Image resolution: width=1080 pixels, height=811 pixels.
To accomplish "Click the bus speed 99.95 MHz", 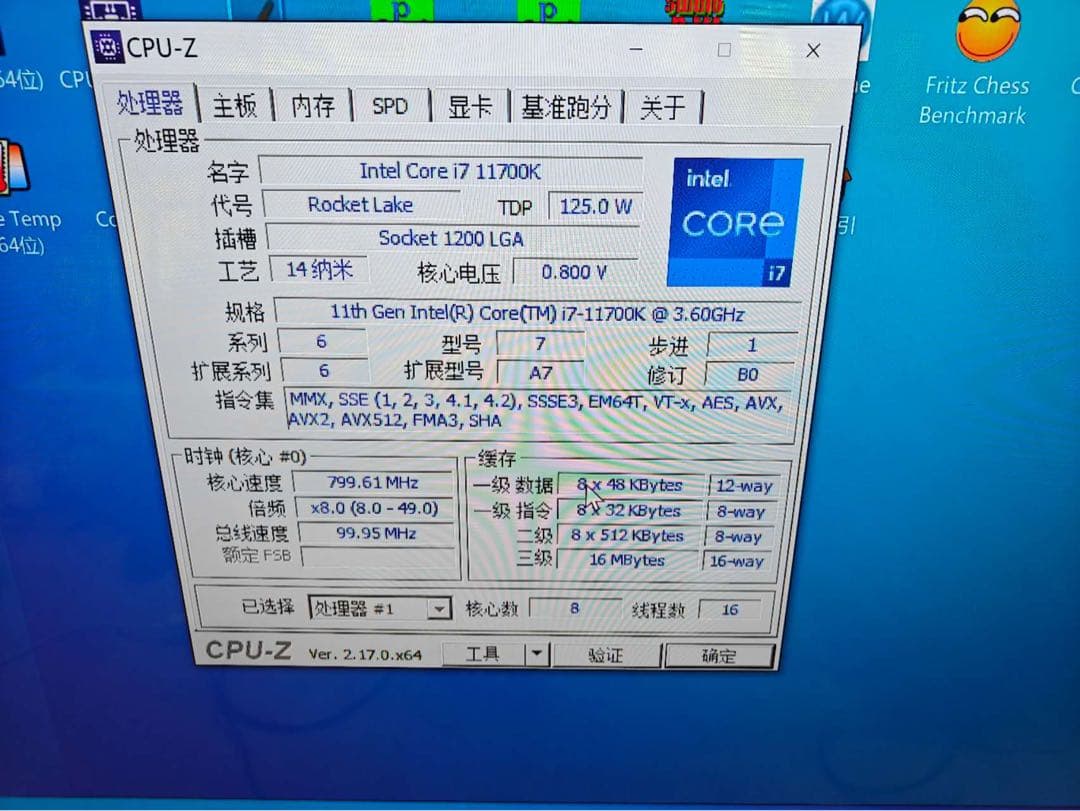I will [376, 533].
